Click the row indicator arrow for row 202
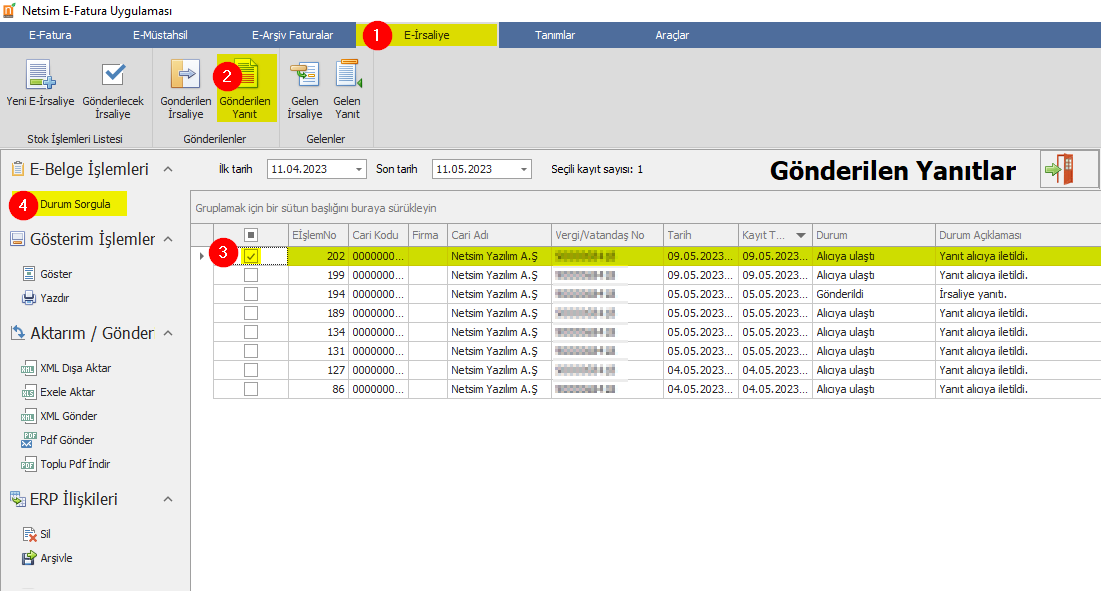Image resolution: width=1101 pixels, height=591 pixels. point(202,256)
